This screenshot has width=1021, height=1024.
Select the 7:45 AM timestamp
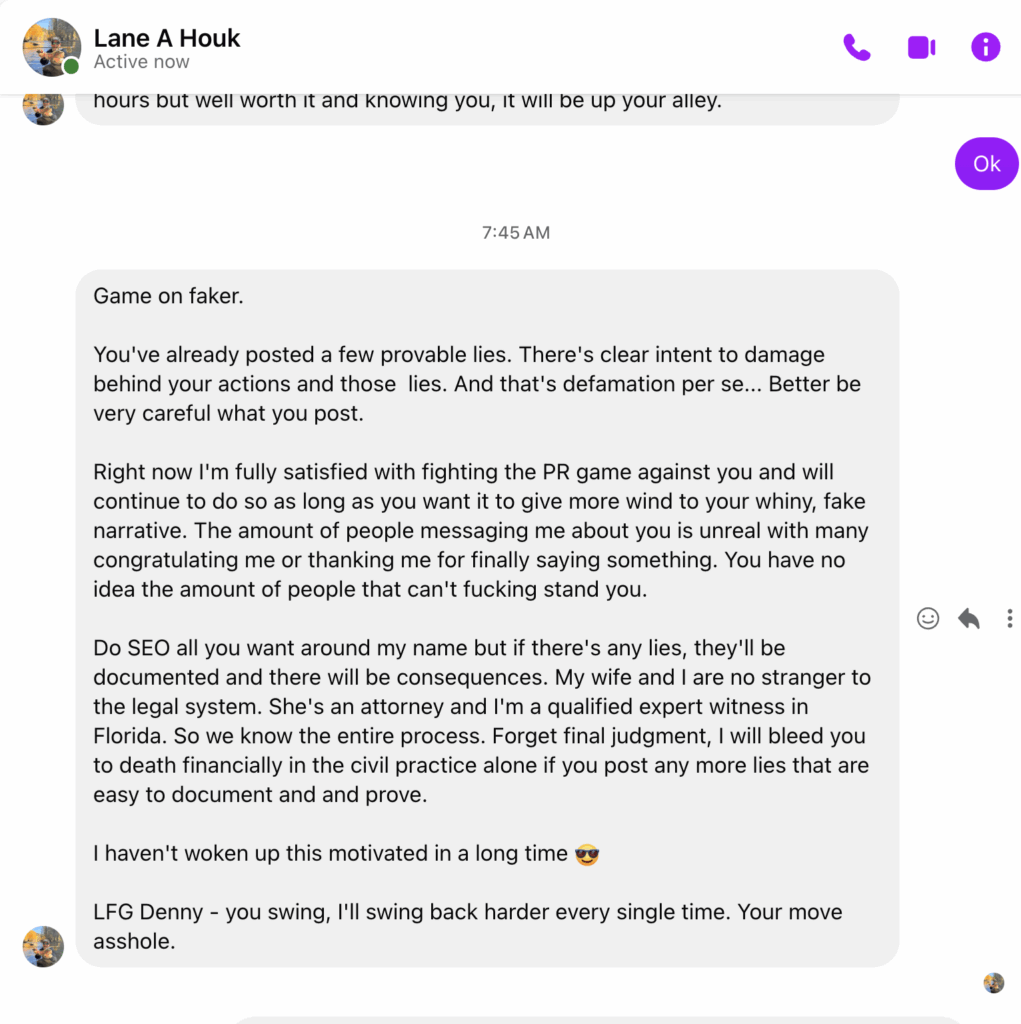coord(514,232)
